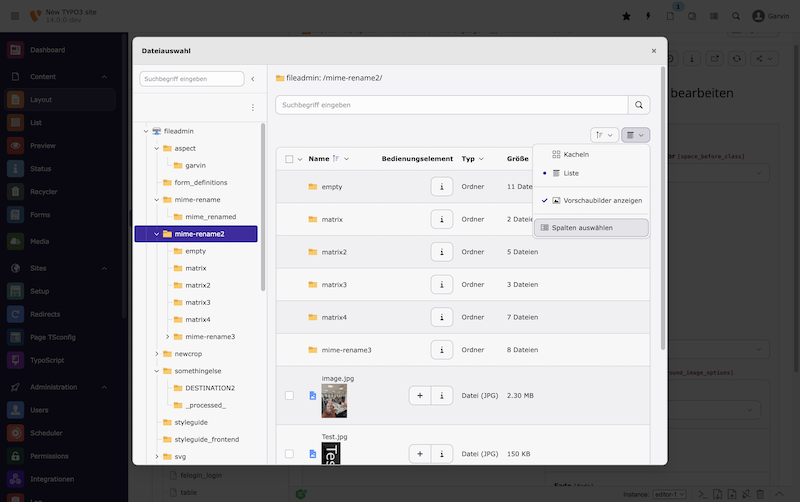Open the sorting dropdown above the file list

[x=604, y=135]
